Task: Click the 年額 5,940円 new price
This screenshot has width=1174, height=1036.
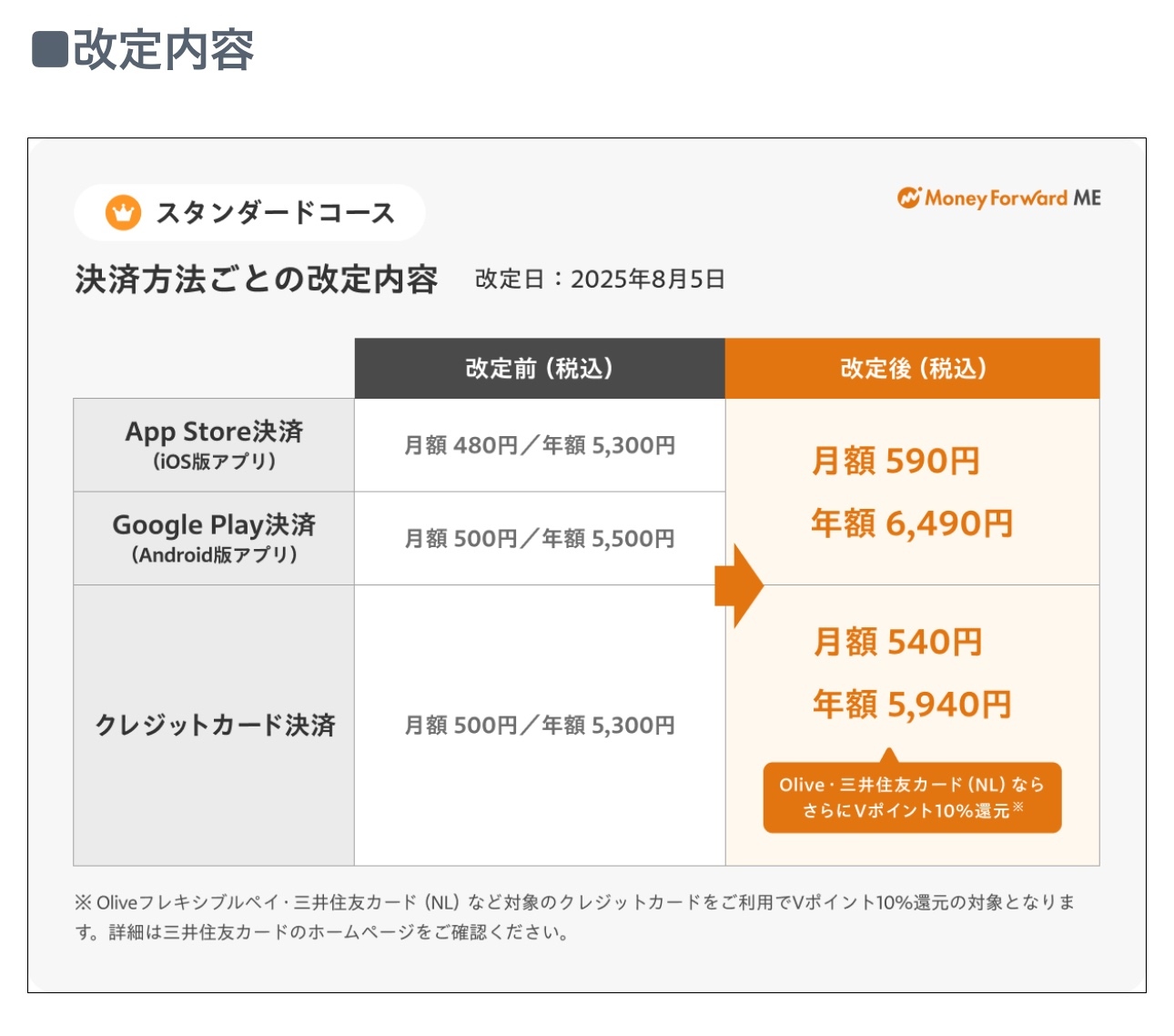Action: point(912,704)
